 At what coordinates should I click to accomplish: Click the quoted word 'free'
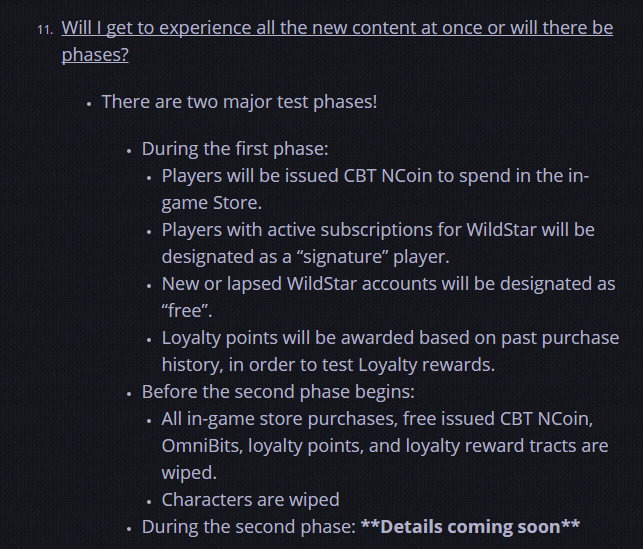[x=187, y=311]
